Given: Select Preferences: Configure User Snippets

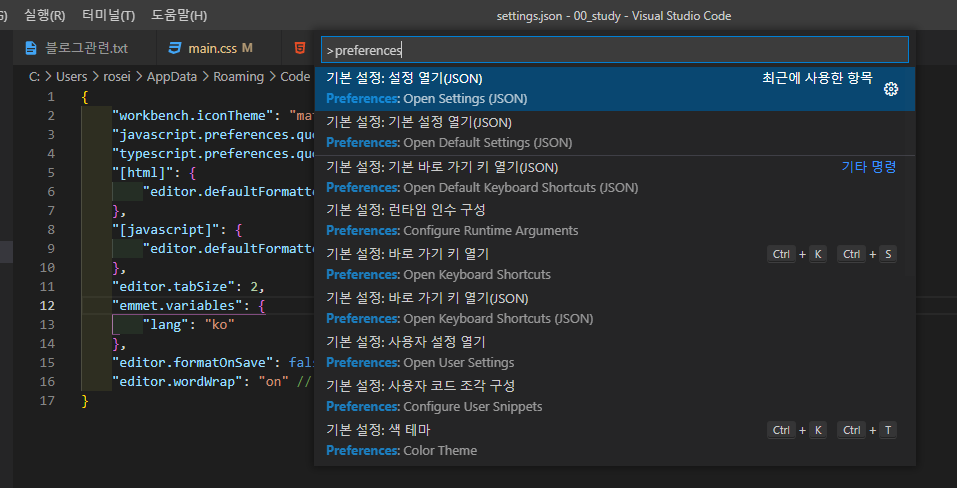Looking at the screenshot, I should (x=615, y=396).
